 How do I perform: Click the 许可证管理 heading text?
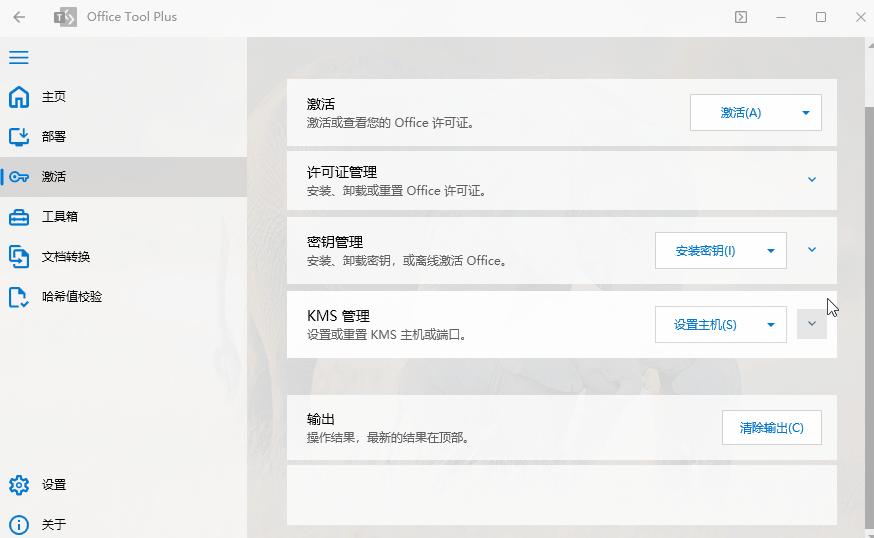pyautogui.click(x=342, y=172)
